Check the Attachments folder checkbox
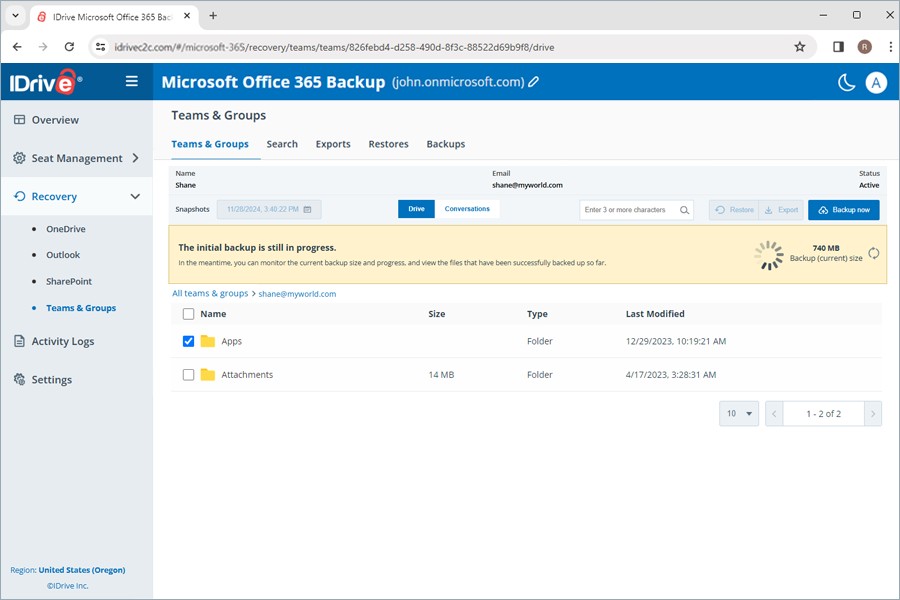900x600 pixels. 189,374
